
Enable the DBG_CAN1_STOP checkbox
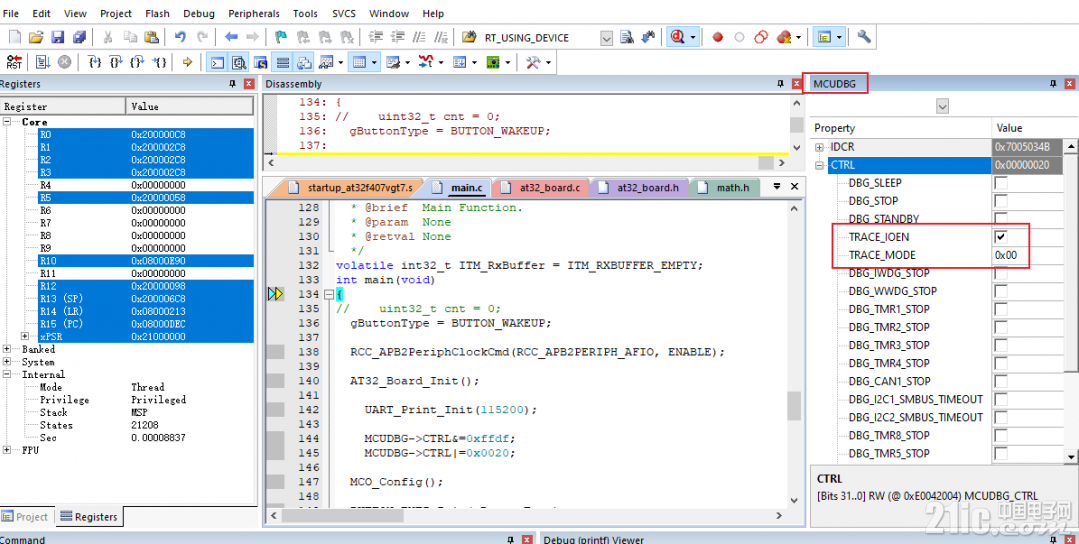[1001, 381]
